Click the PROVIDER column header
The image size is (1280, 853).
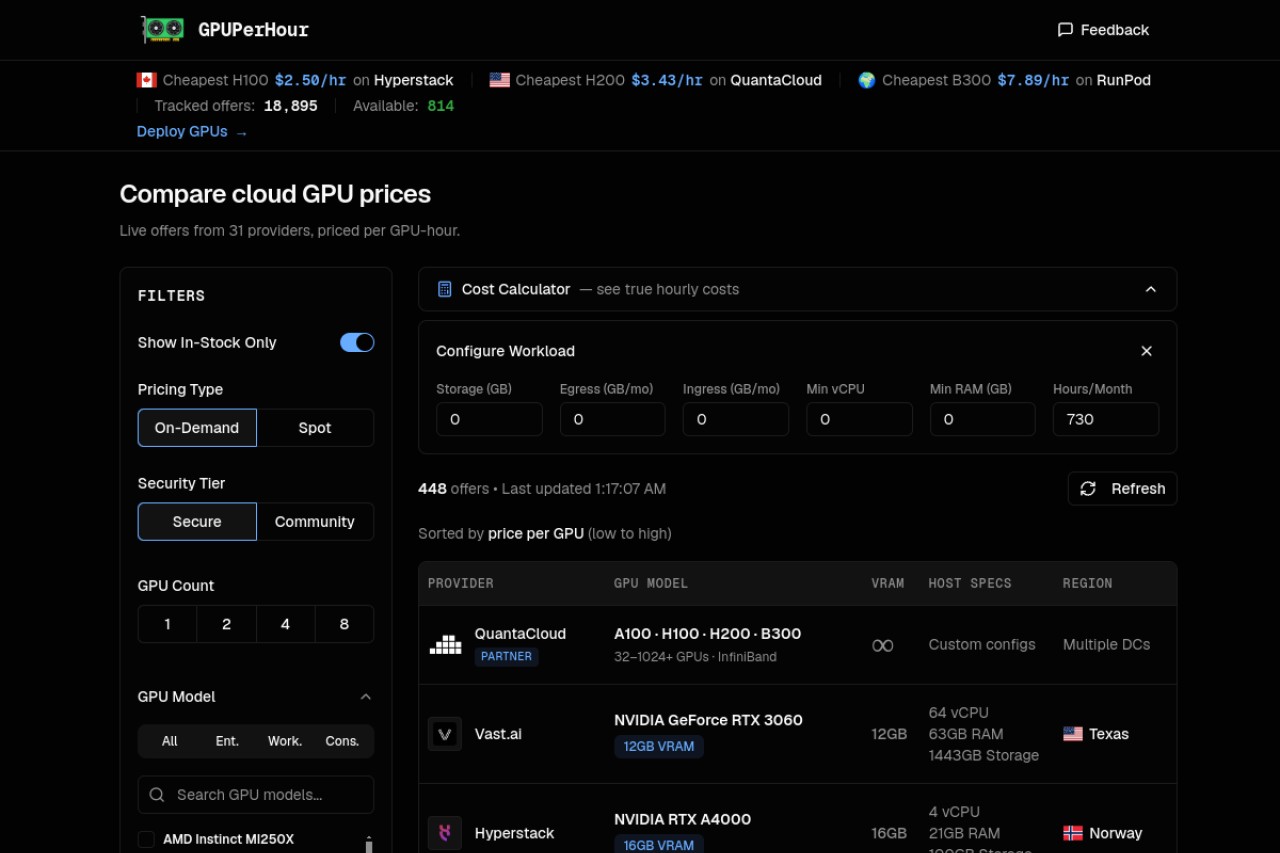pyautogui.click(x=461, y=583)
